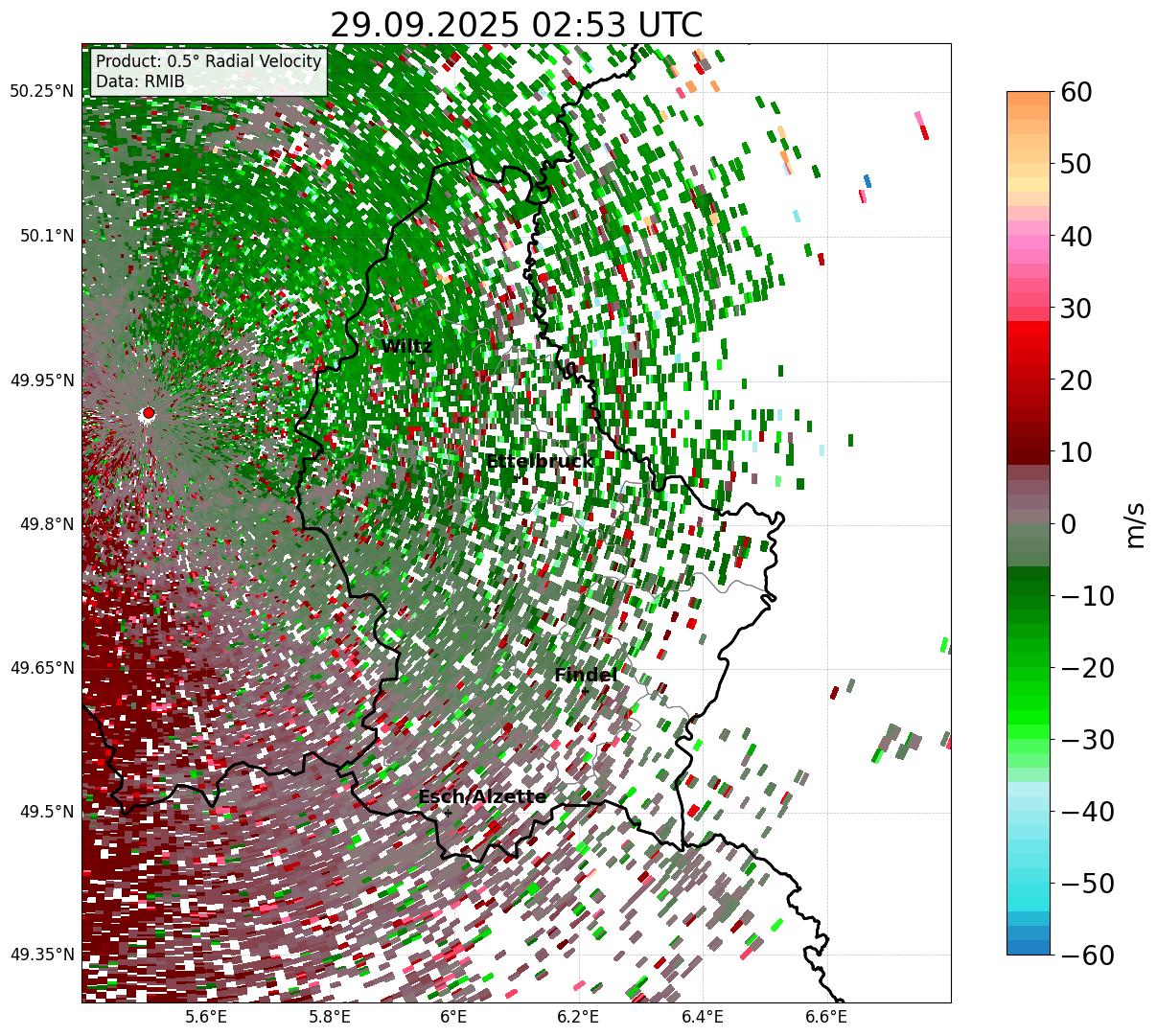Viewport: 1157px width, 1036px height.
Task: Click the colorbar value 60
Action: coord(1076,92)
